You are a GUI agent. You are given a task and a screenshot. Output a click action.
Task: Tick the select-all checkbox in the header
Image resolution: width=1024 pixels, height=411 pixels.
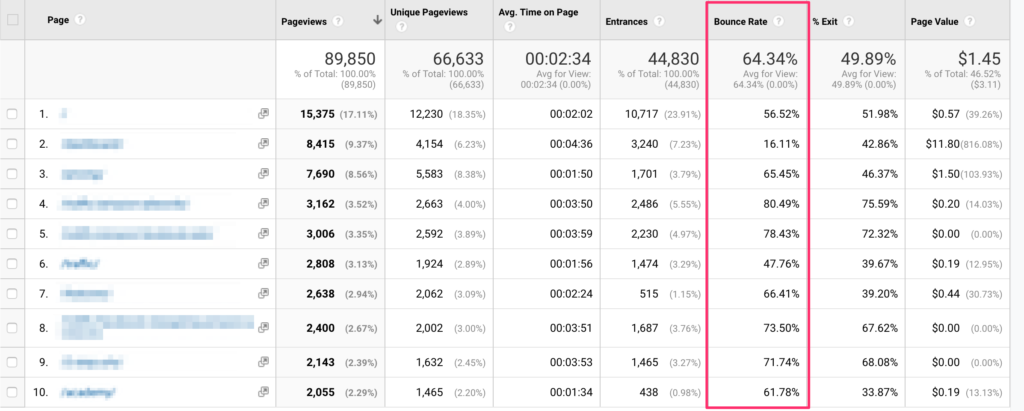pyautogui.click(x=12, y=20)
